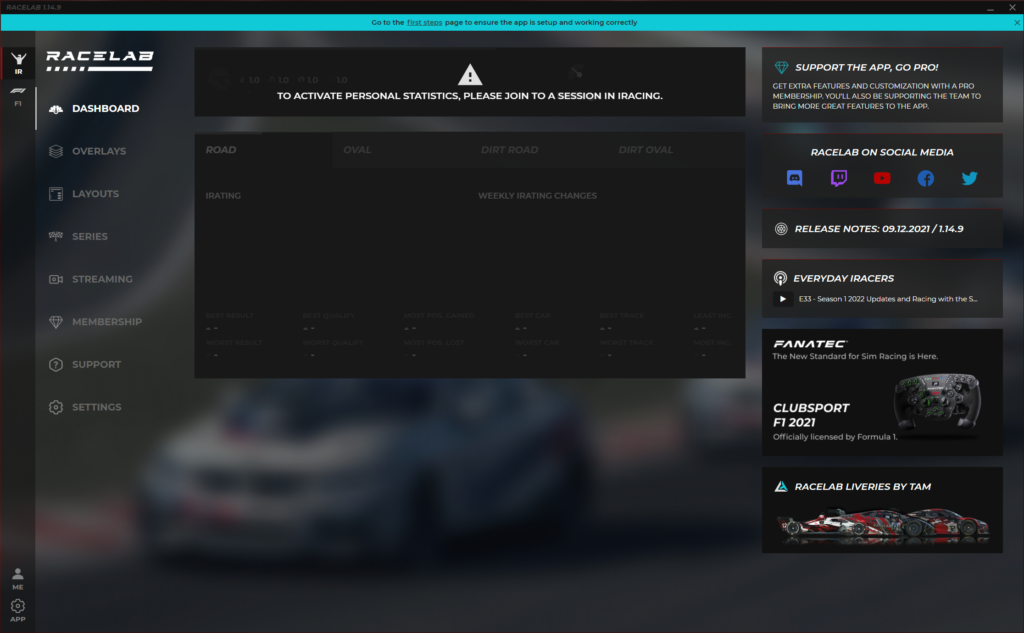Go to the Overlays section

coord(99,152)
